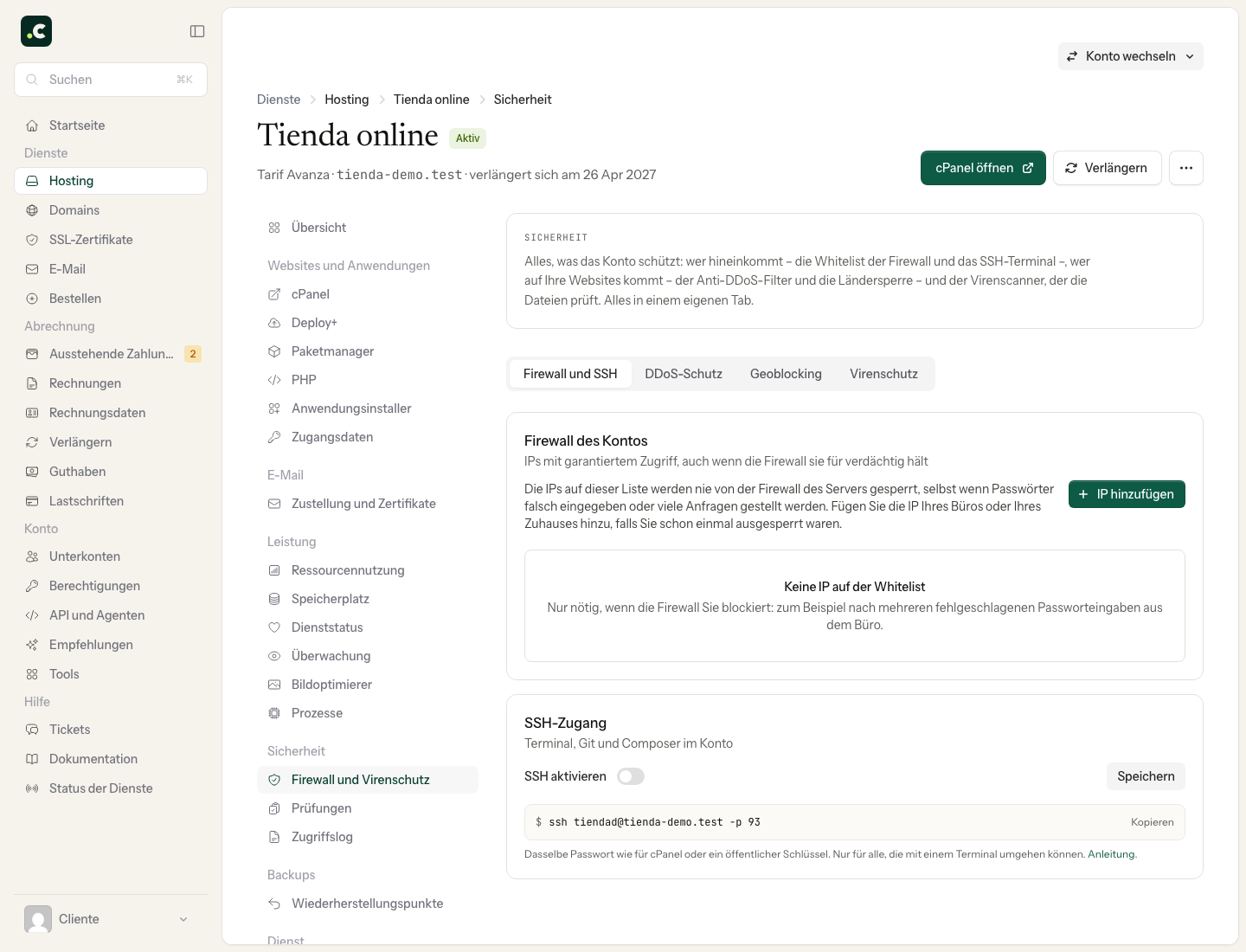Click the IP hinzufügen button

[1127, 494]
